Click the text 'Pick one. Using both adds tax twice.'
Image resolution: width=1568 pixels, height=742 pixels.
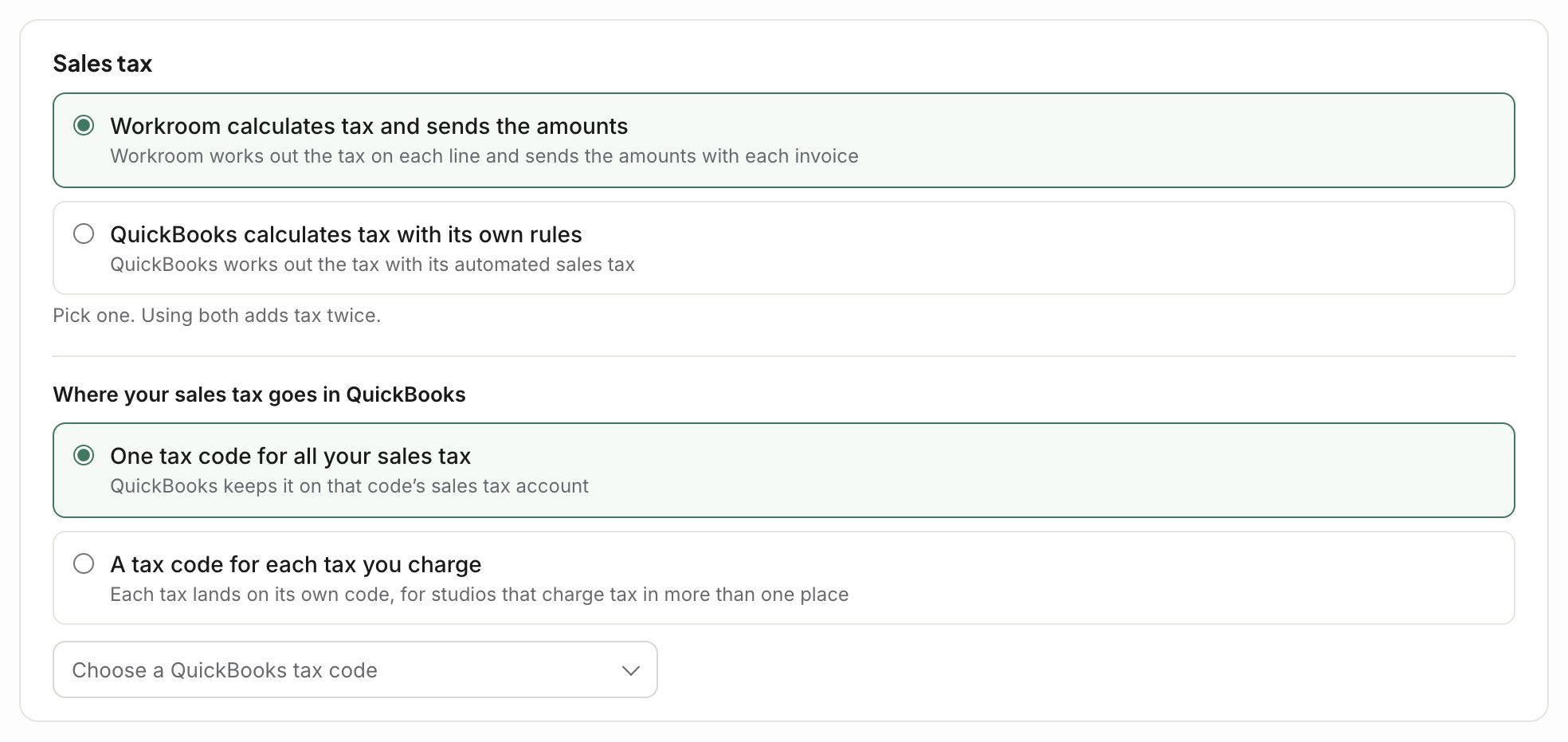(217, 316)
